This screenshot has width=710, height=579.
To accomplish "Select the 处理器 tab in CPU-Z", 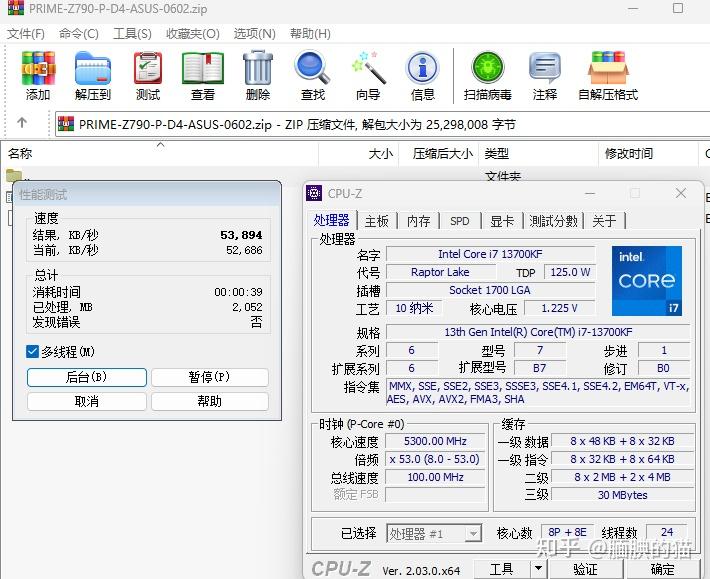I will 331,220.
